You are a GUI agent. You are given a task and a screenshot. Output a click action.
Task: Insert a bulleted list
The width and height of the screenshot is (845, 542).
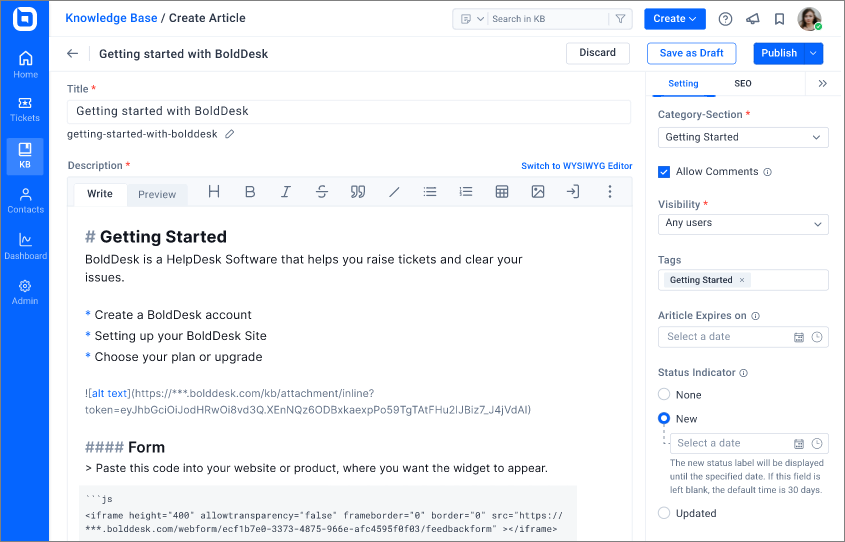pos(430,192)
